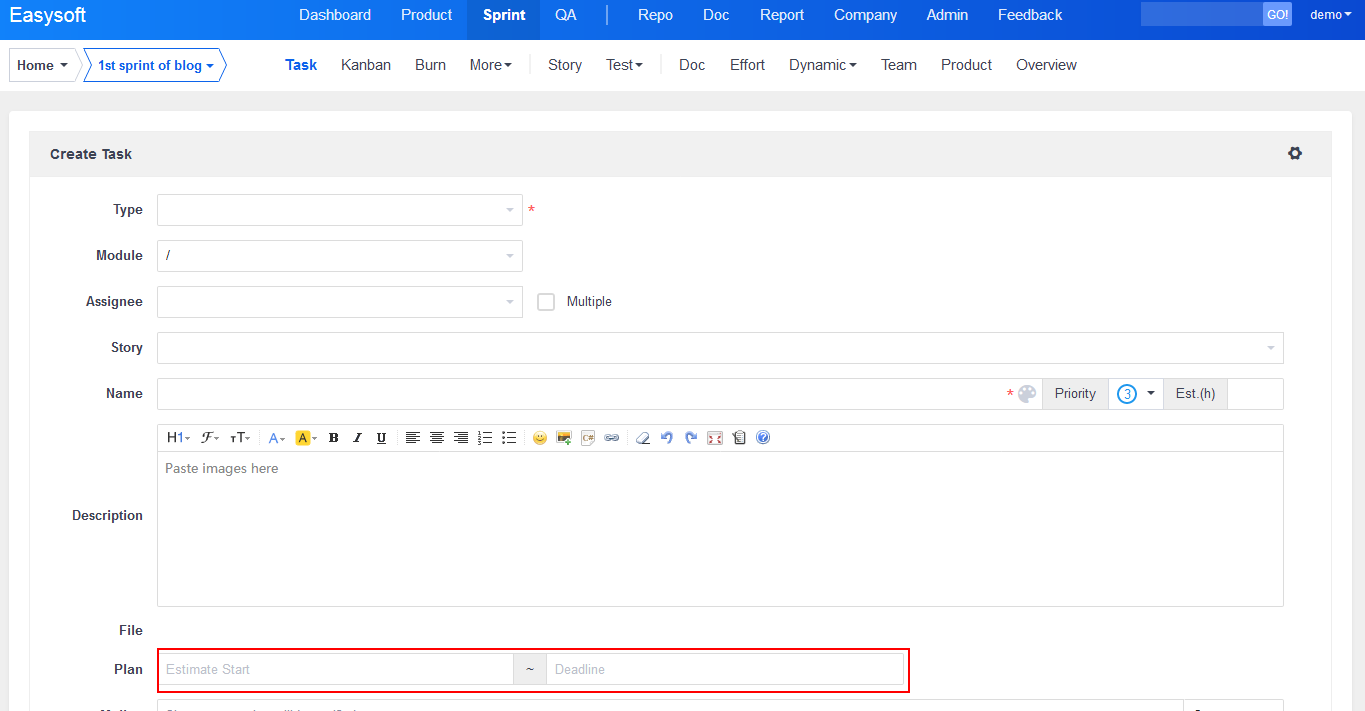Screen dimensions: 1365x711
Task: Switch to the Kanban tab
Action: click(366, 65)
